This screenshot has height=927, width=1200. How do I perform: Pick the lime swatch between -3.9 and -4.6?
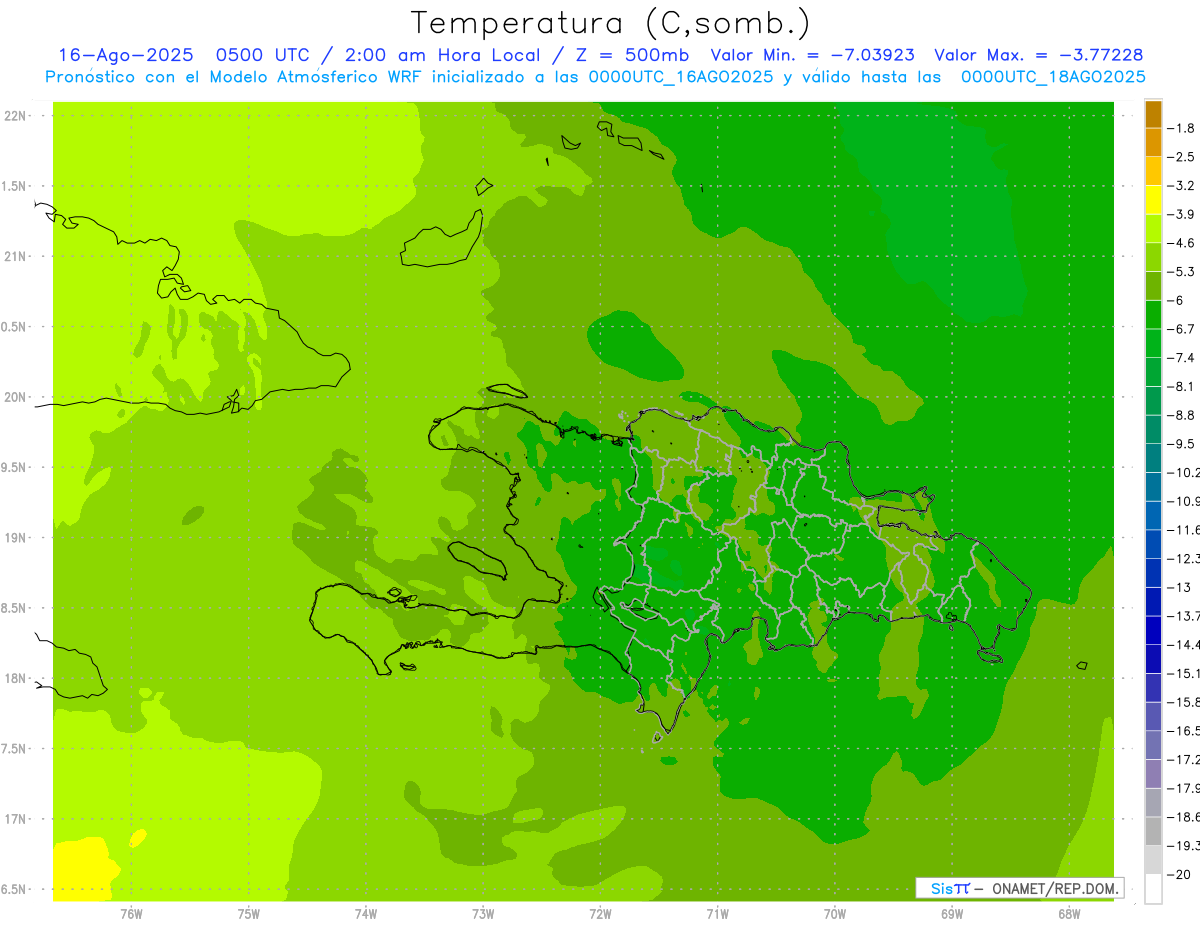pos(1153,228)
